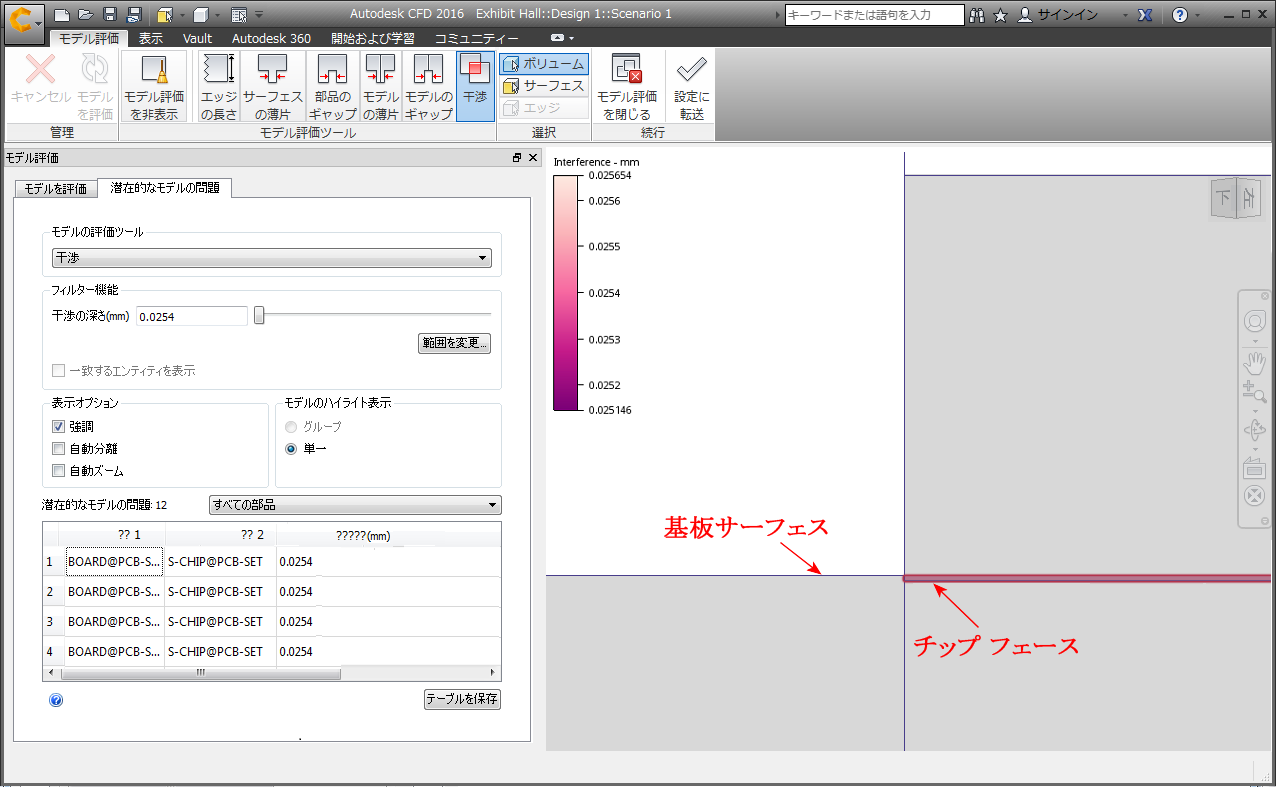Image resolution: width=1276 pixels, height=787 pixels.
Task: Select the Pan hand tool in navigation bar
Action: pyautogui.click(x=1254, y=362)
